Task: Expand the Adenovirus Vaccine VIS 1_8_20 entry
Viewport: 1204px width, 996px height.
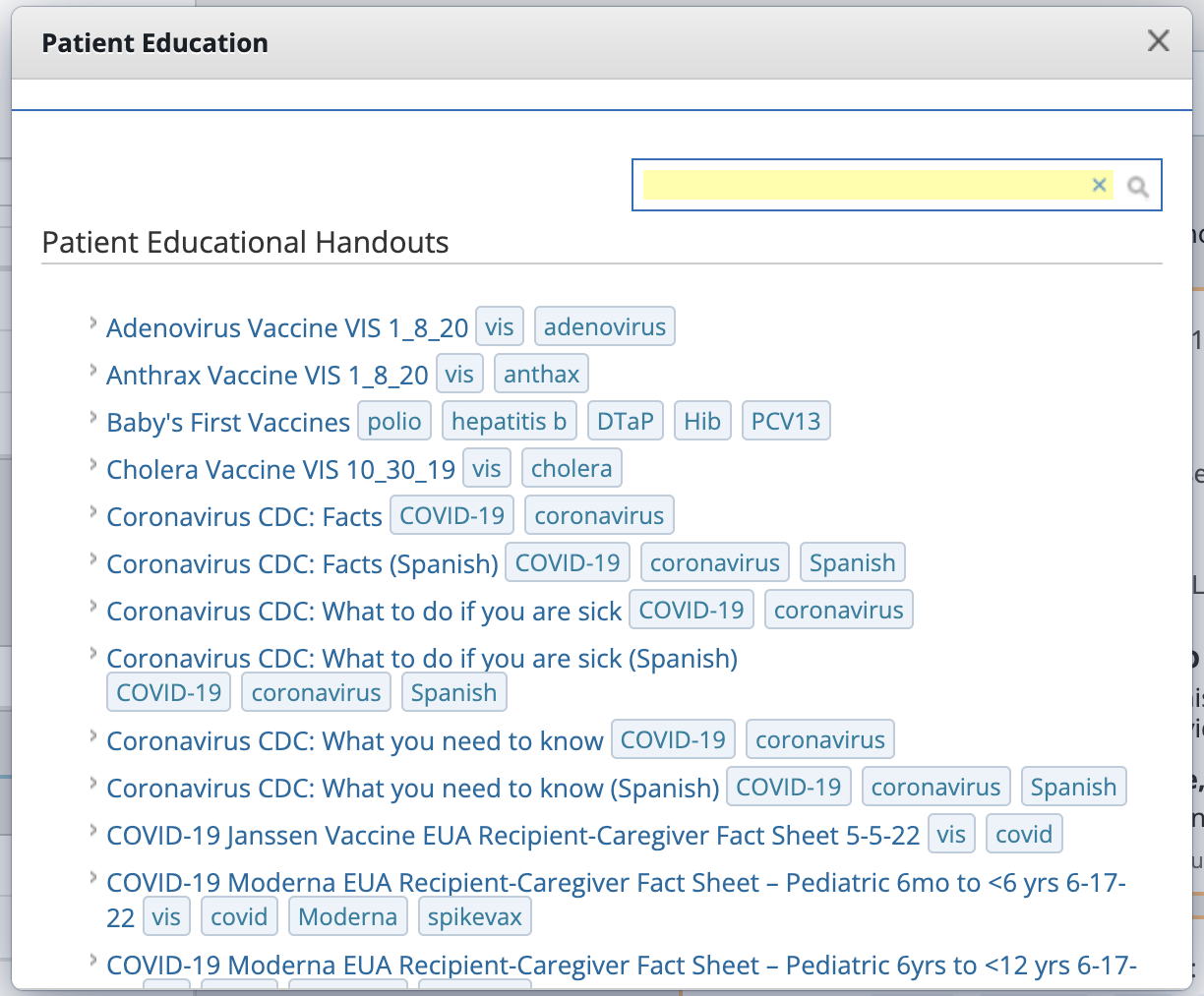Action: (91, 322)
